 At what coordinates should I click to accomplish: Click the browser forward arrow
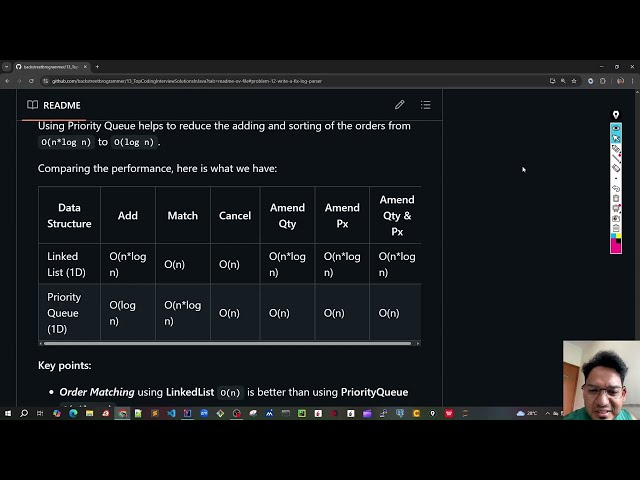(19, 81)
